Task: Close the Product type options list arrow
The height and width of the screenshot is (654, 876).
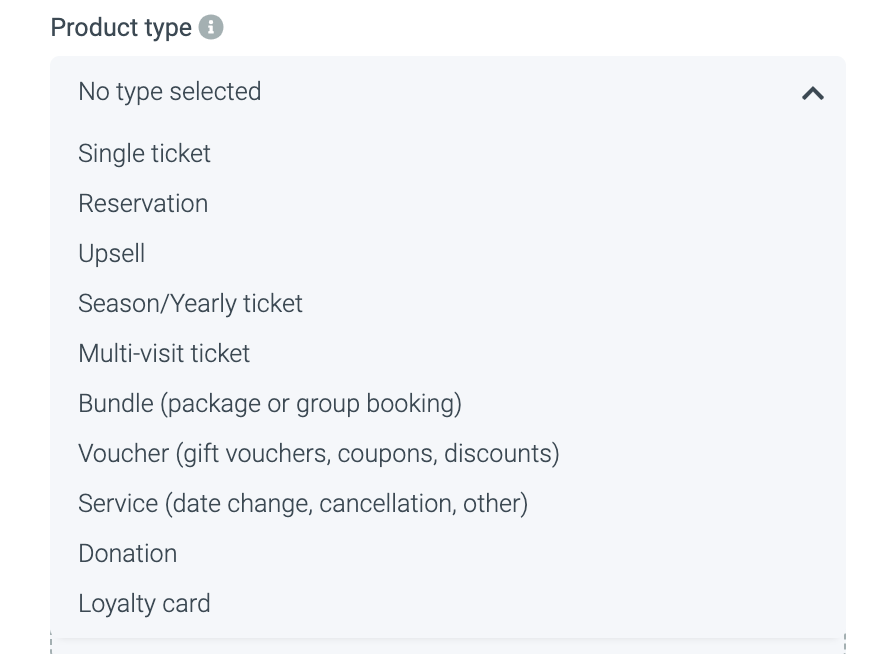Action: (812, 93)
